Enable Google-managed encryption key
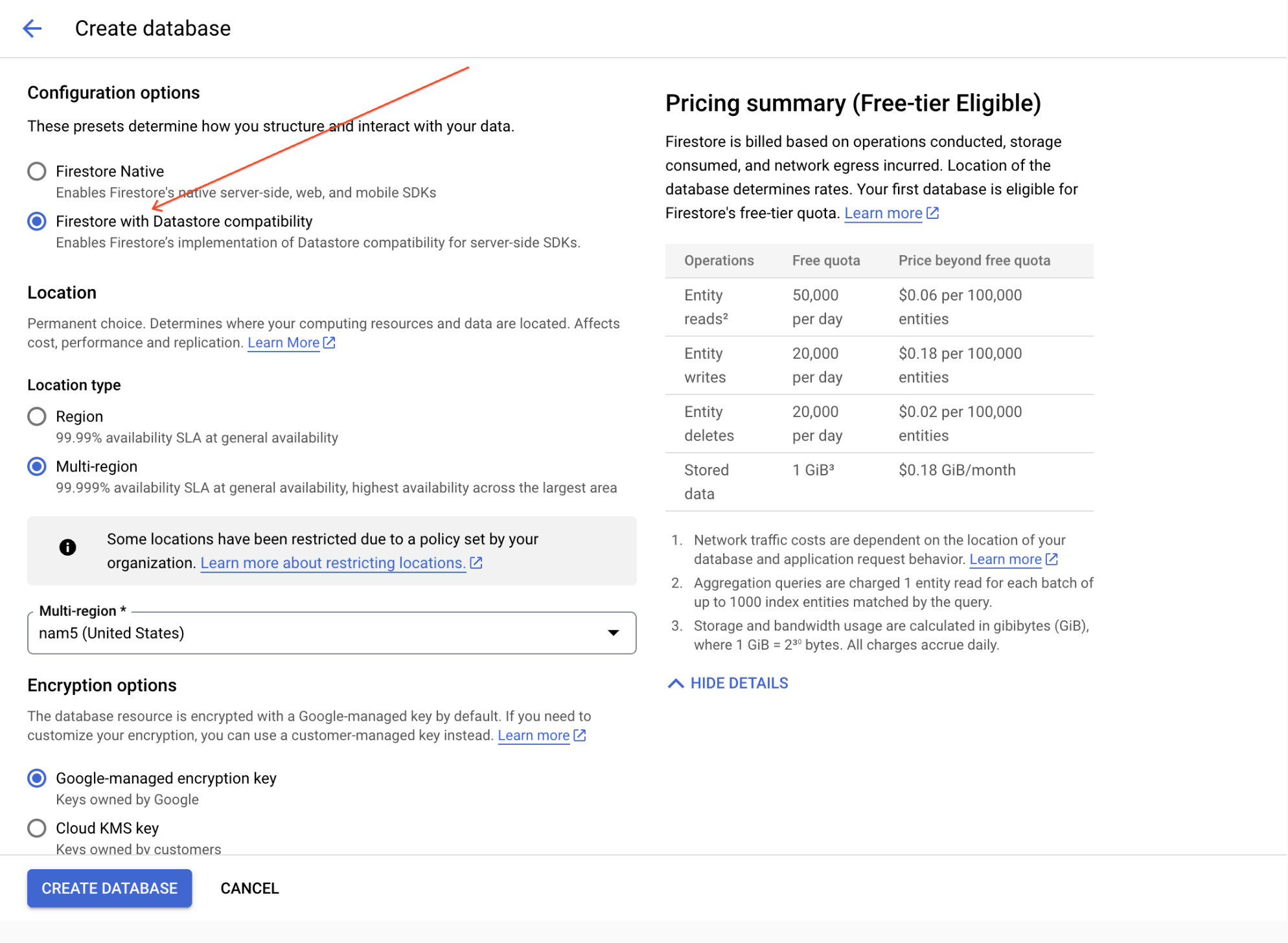The width and height of the screenshot is (1288, 943). (36, 778)
